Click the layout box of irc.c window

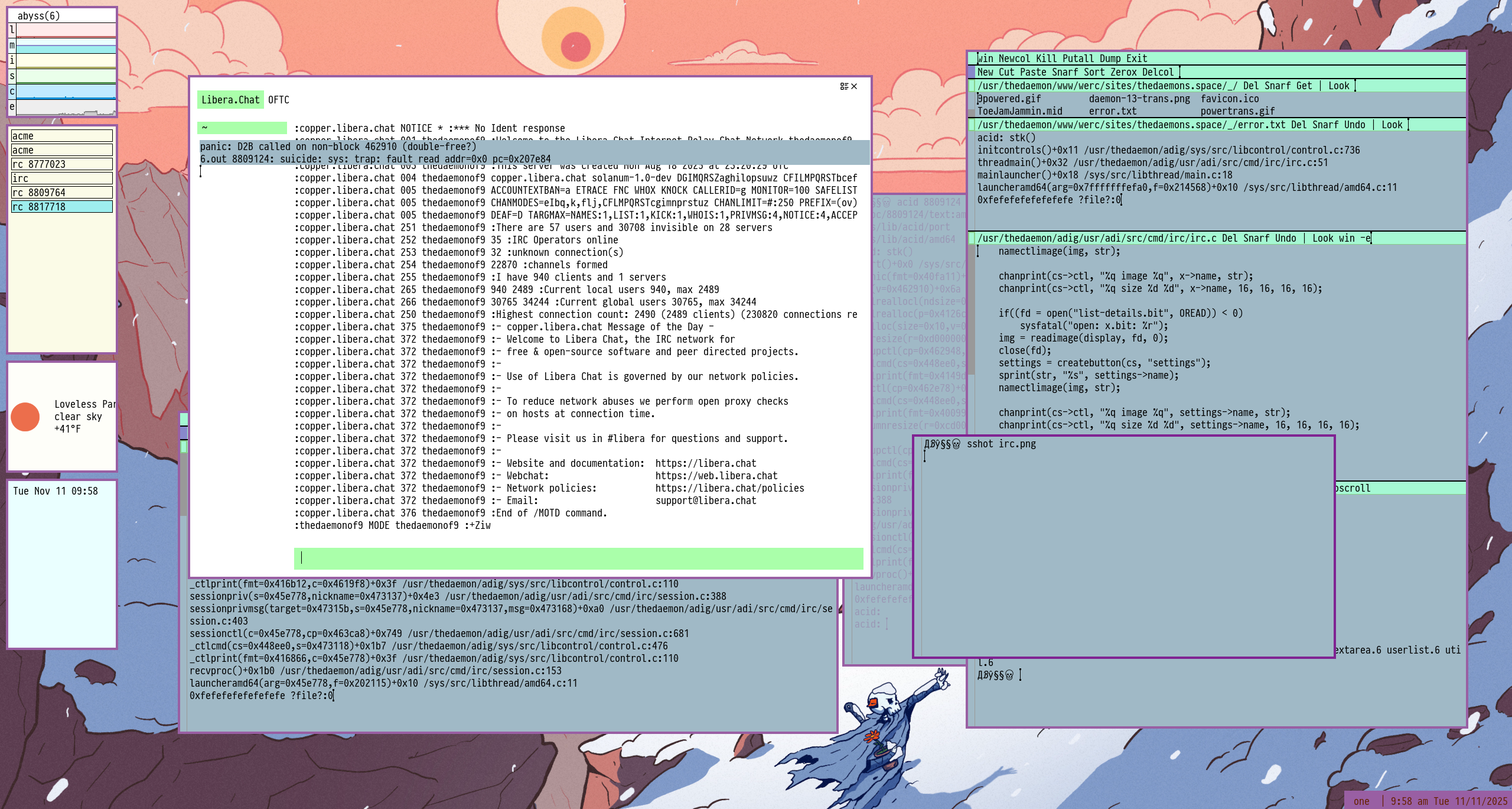pos(972,238)
